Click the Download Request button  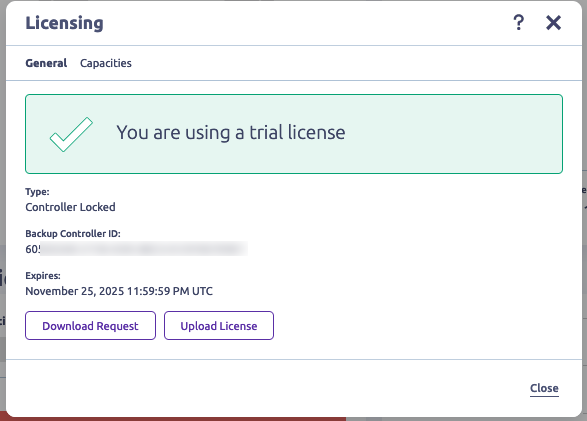coord(90,326)
